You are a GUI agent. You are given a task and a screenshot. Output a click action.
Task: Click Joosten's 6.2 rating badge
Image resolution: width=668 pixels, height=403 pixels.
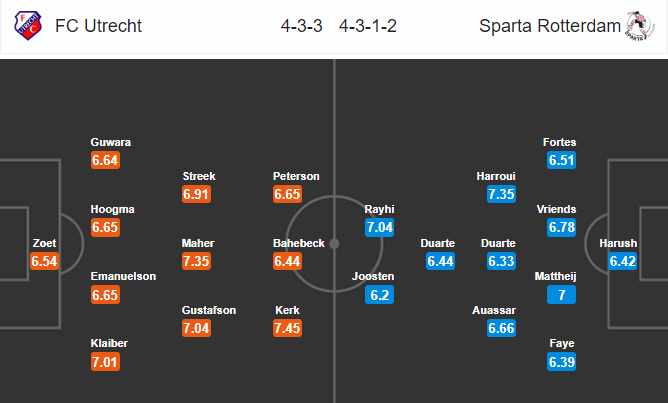(x=379, y=294)
